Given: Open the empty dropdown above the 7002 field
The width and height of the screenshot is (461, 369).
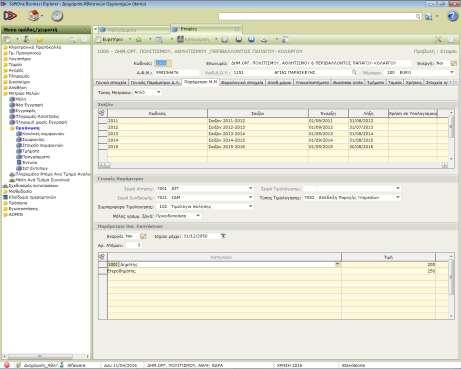Looking at the screenshot, I should 397,188.
